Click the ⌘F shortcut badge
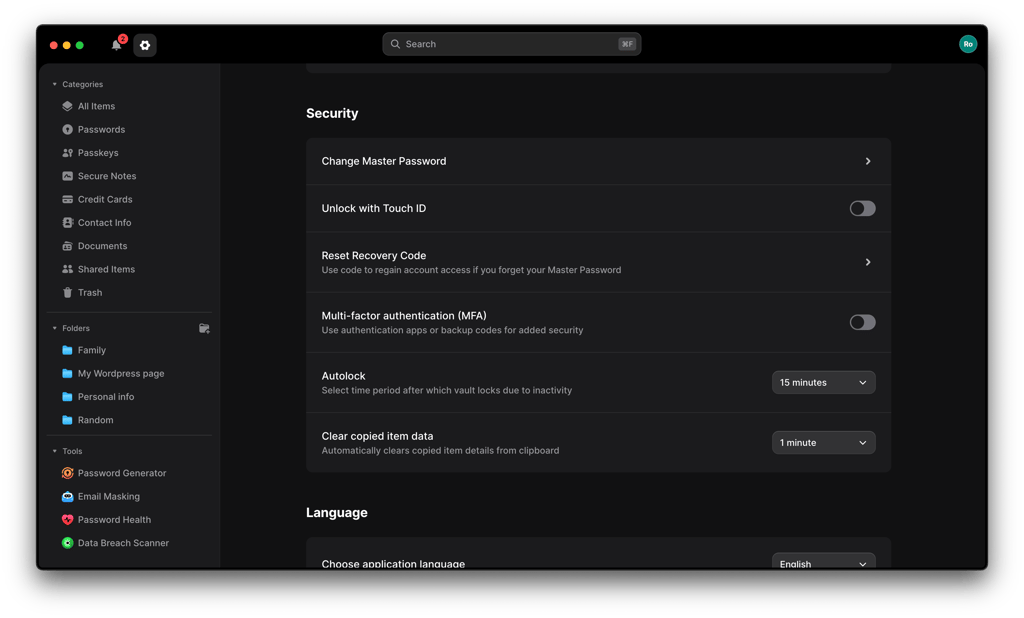The image size is (1024, 618). [x=627, y=44]
